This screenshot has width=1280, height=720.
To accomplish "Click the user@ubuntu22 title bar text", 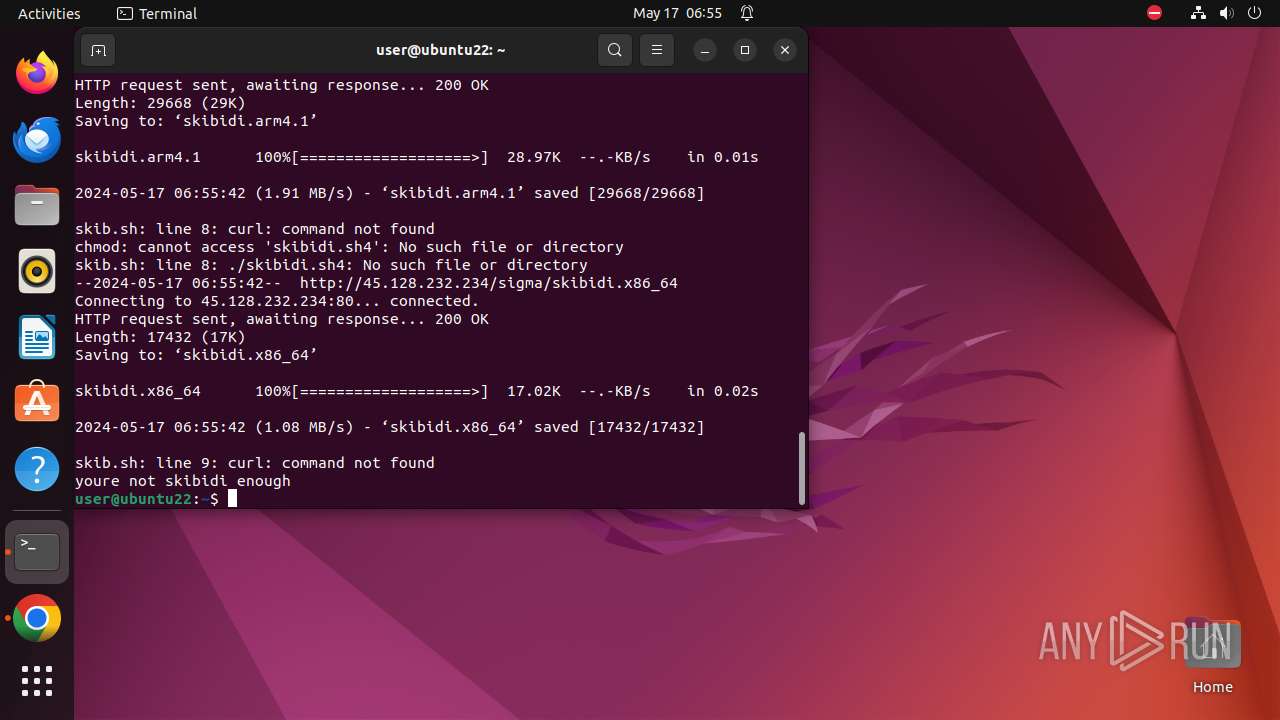I will coord(440,50).
